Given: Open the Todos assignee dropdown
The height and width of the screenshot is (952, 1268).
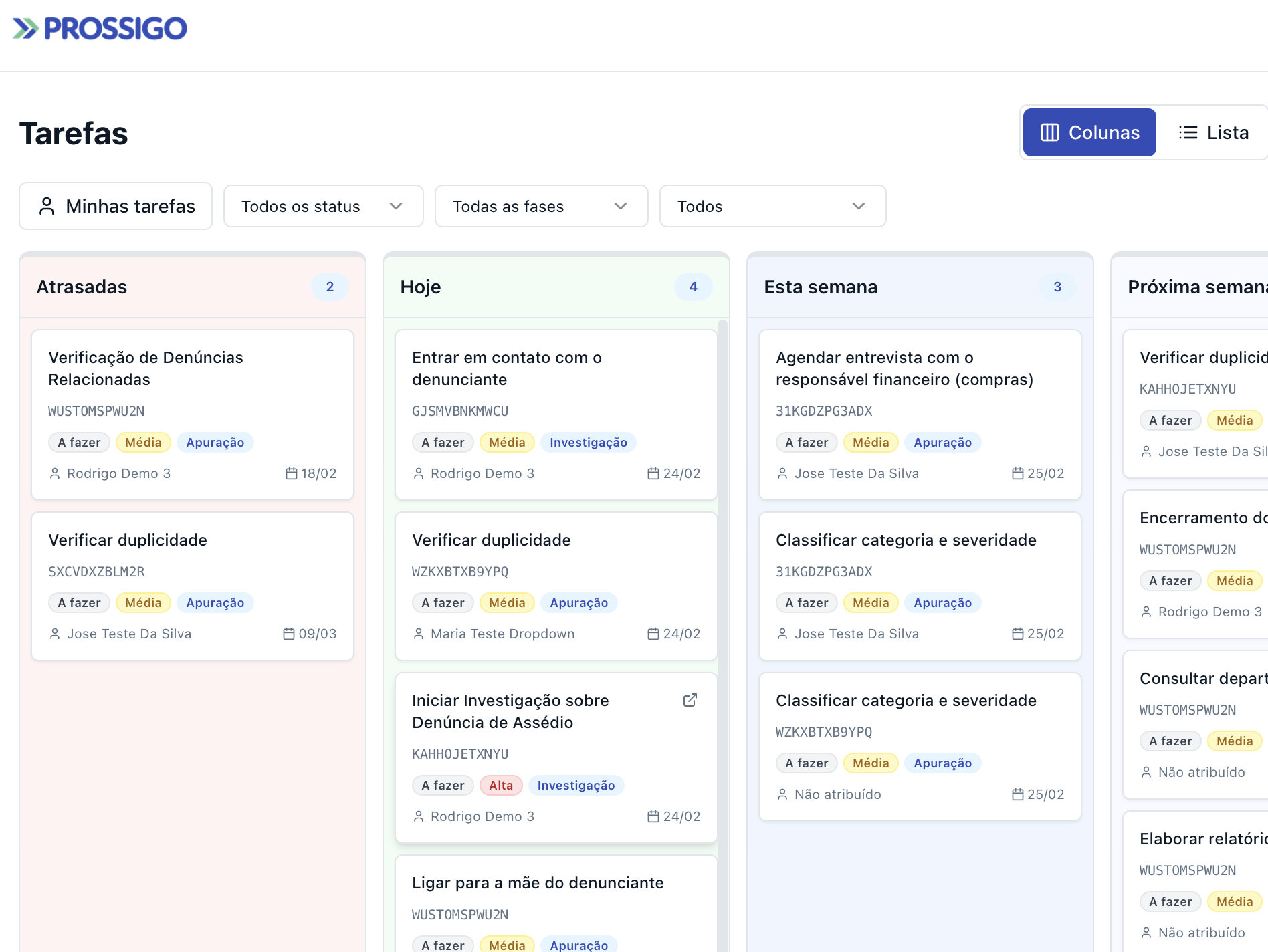Looking at the screenshot, I should [x=772, y=206].
